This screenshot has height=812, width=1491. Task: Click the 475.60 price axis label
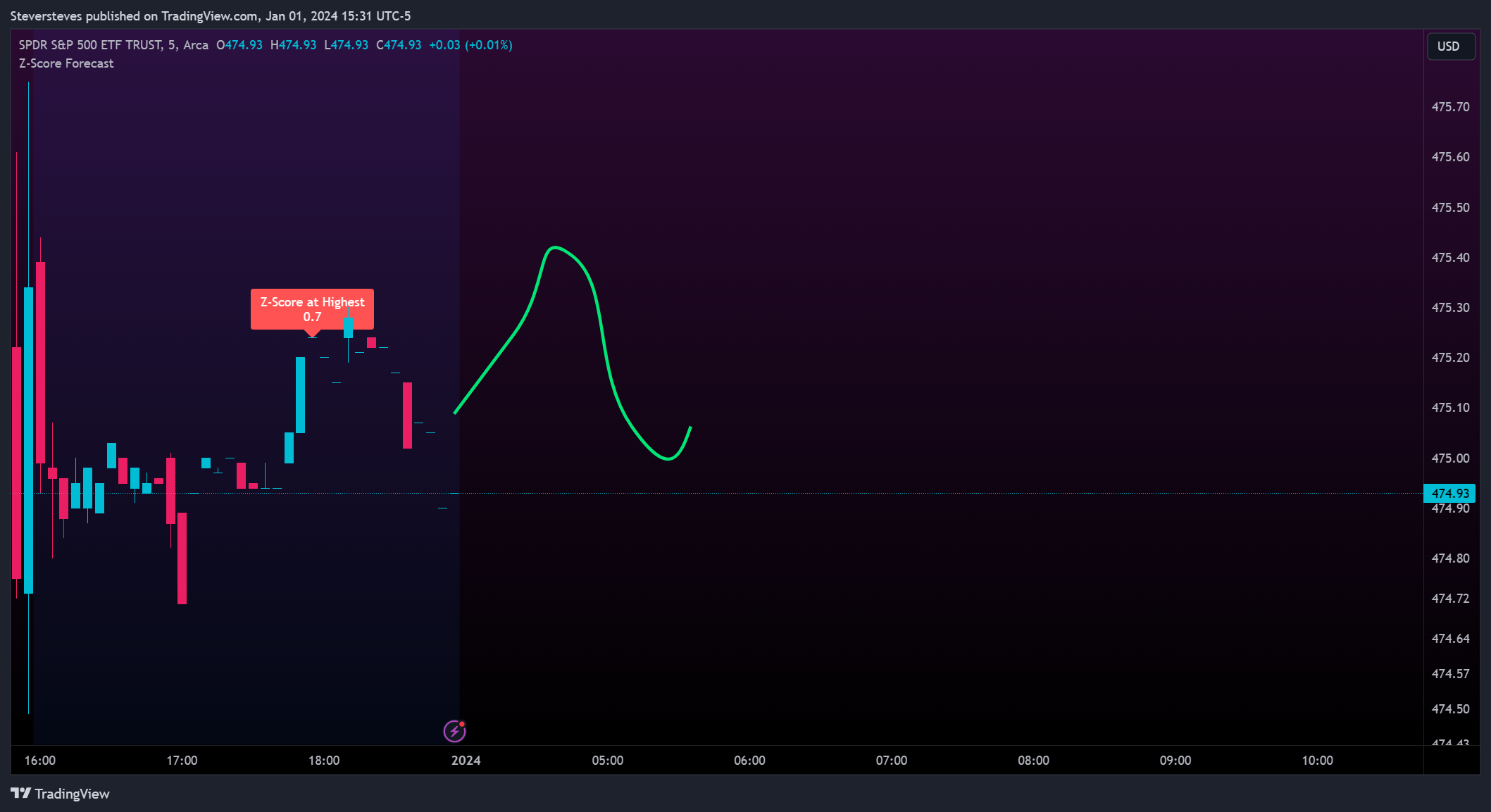[x=1451, y=157]
